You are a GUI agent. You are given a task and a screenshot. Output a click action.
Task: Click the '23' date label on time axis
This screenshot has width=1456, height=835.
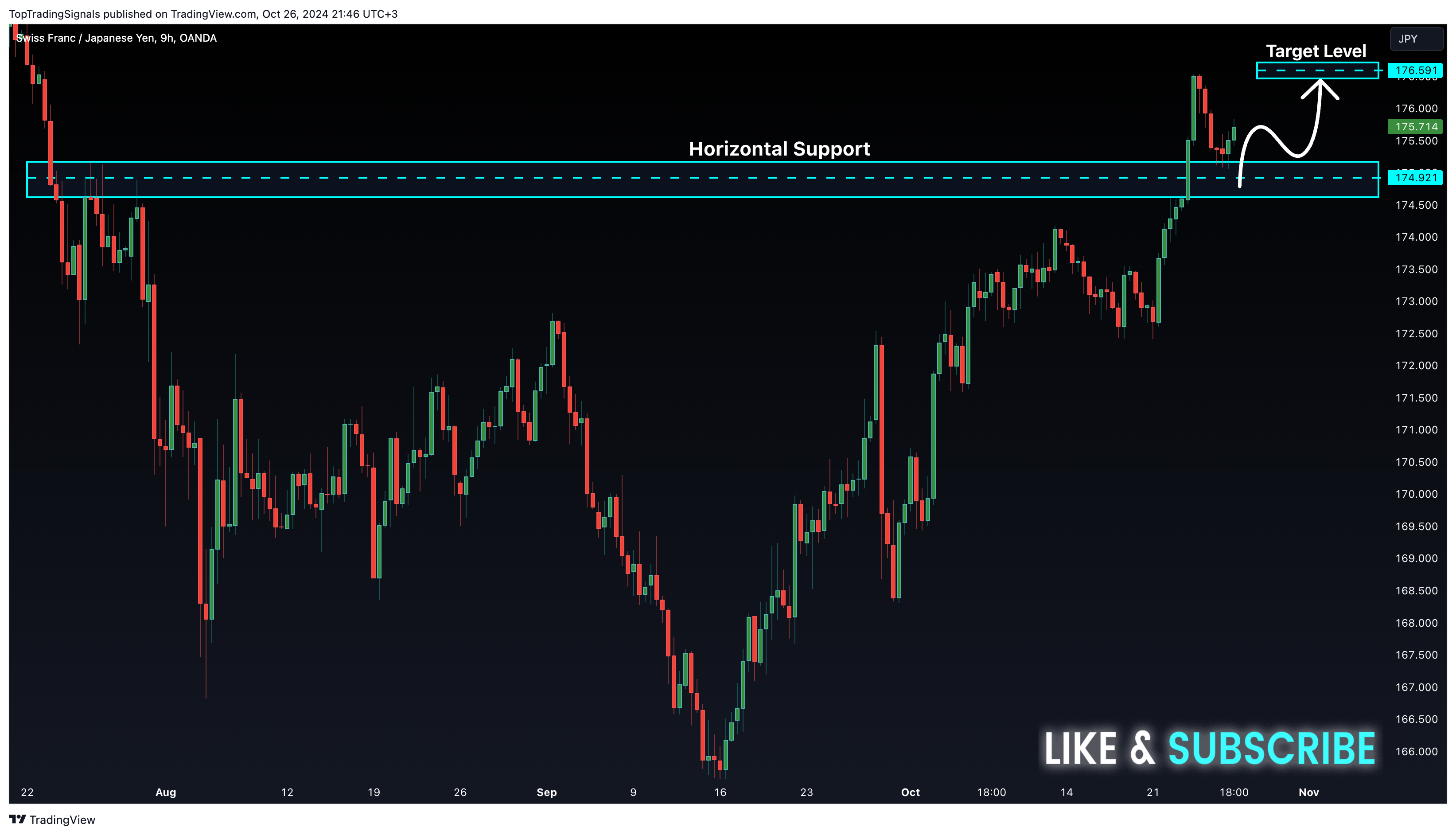806,792
